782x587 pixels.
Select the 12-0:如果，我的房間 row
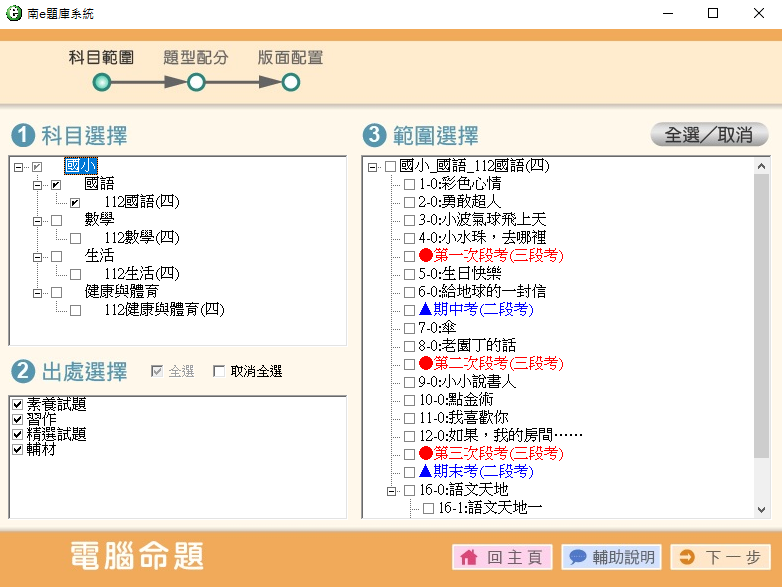[500, 435]
